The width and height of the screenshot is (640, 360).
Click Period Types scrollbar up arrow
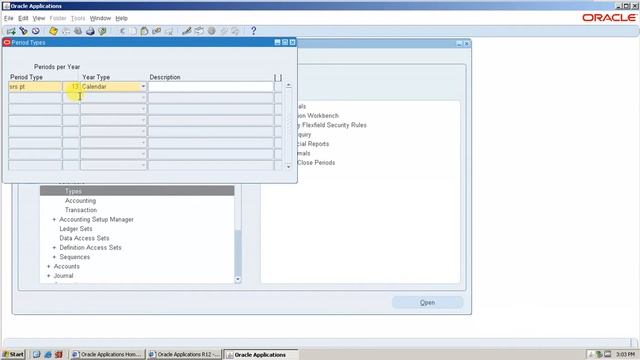tap(289, 85)
